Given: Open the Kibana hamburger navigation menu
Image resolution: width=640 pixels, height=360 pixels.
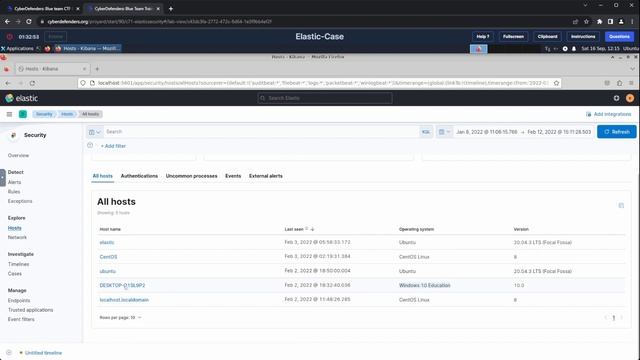Looking at the screenshot, I should click(9, 114).
